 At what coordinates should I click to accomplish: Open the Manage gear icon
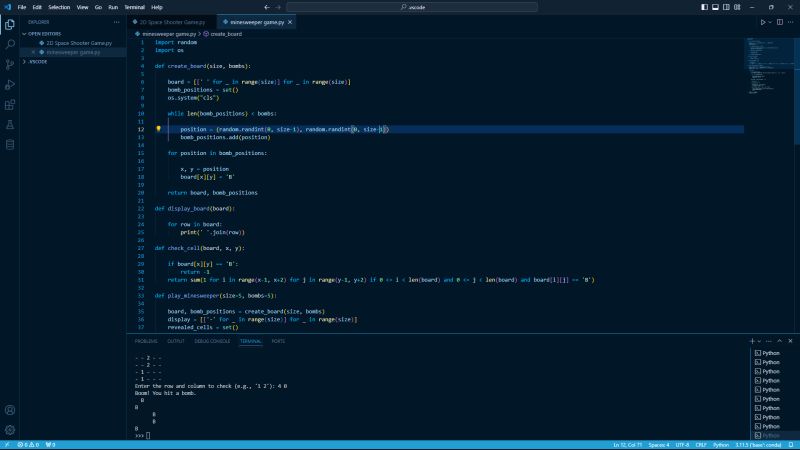(10, 429)
